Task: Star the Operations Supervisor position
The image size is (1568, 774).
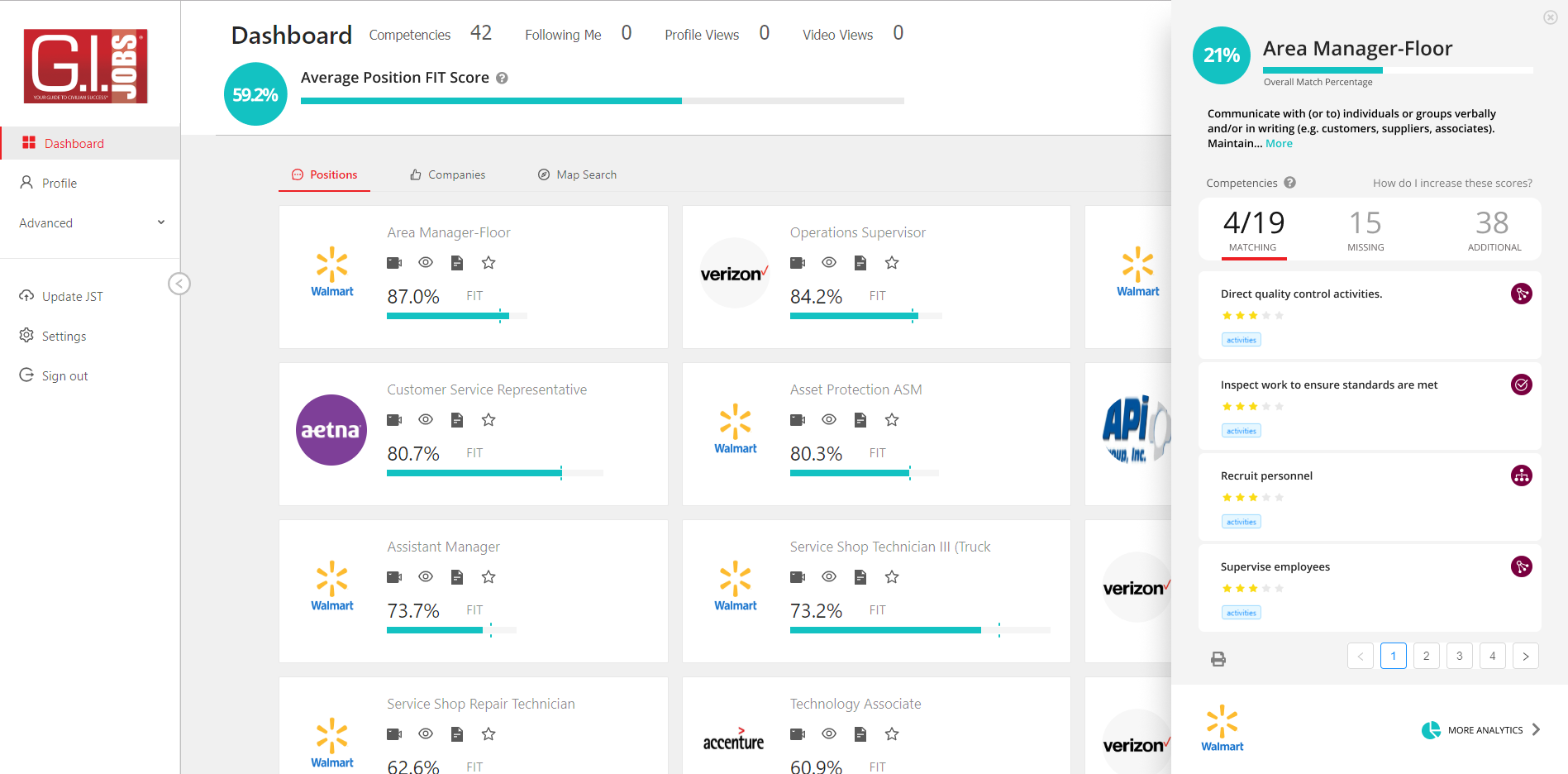Action: click(892, 263)
